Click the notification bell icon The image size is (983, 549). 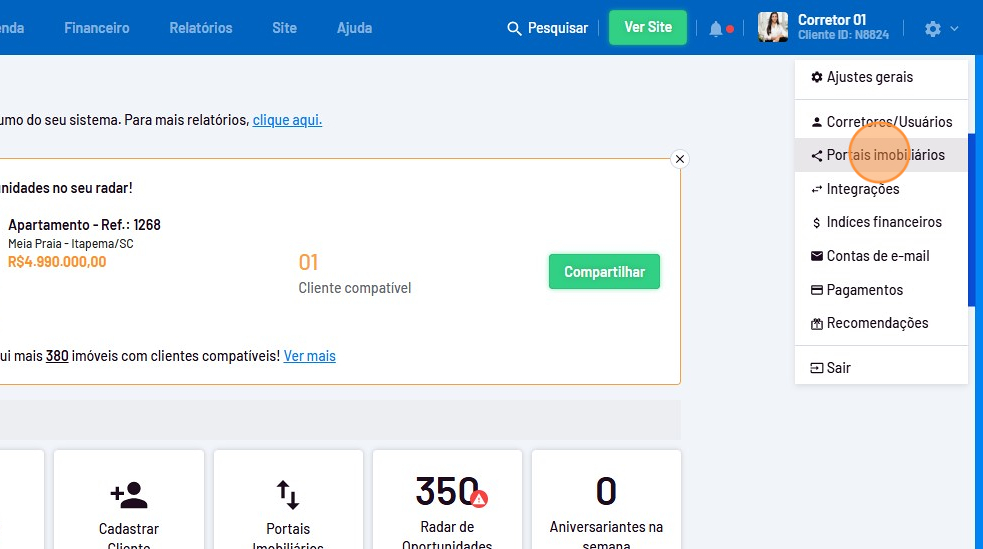[716, 29]
